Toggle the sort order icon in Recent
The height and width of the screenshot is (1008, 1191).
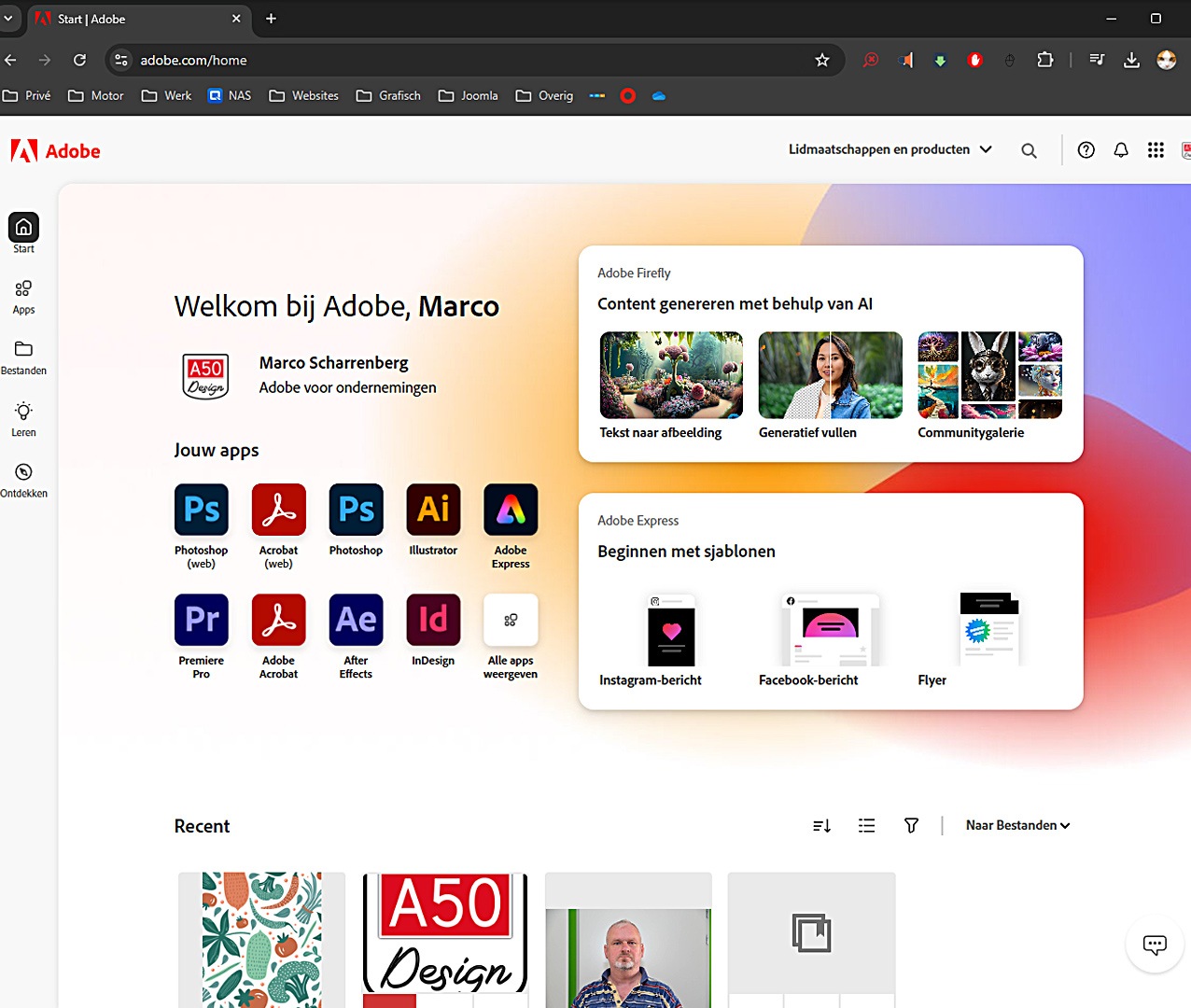coord(821,826)
